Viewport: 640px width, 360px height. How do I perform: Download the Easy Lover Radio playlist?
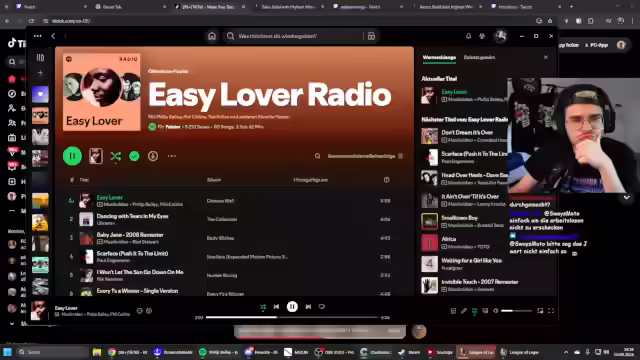tap(153, 156)
